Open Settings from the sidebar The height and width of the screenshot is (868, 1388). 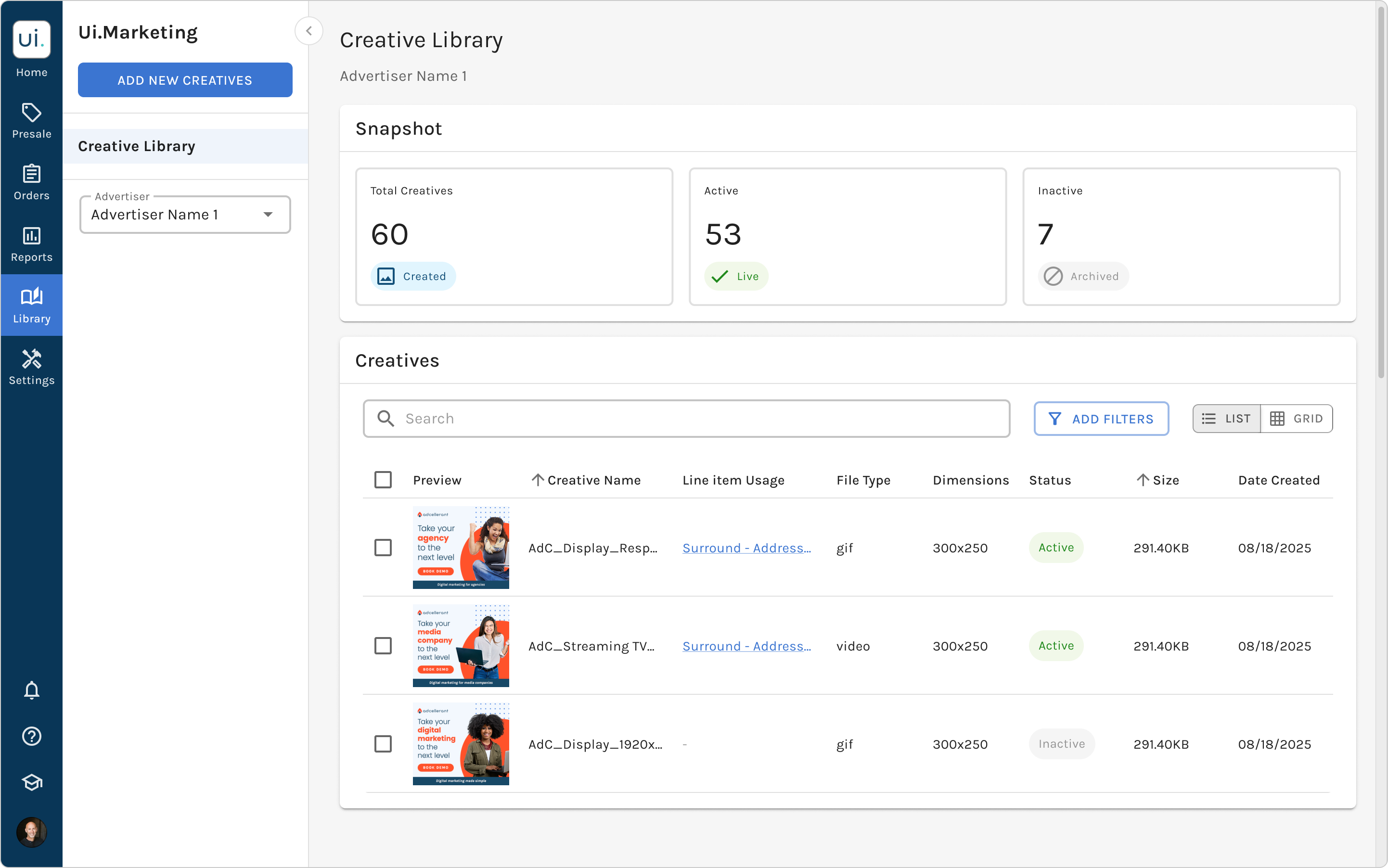(x=32, y=368)
